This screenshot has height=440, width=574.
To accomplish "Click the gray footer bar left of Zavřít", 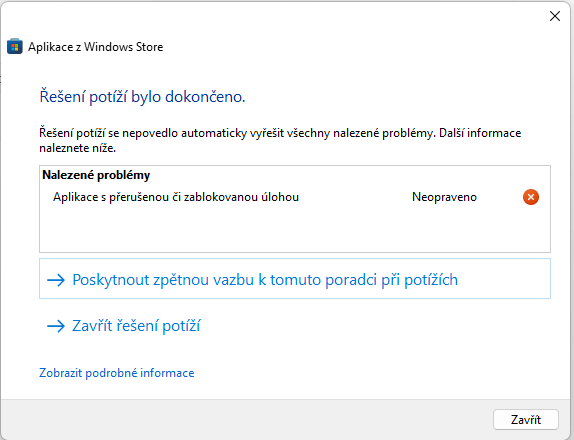I will [245, 420].
